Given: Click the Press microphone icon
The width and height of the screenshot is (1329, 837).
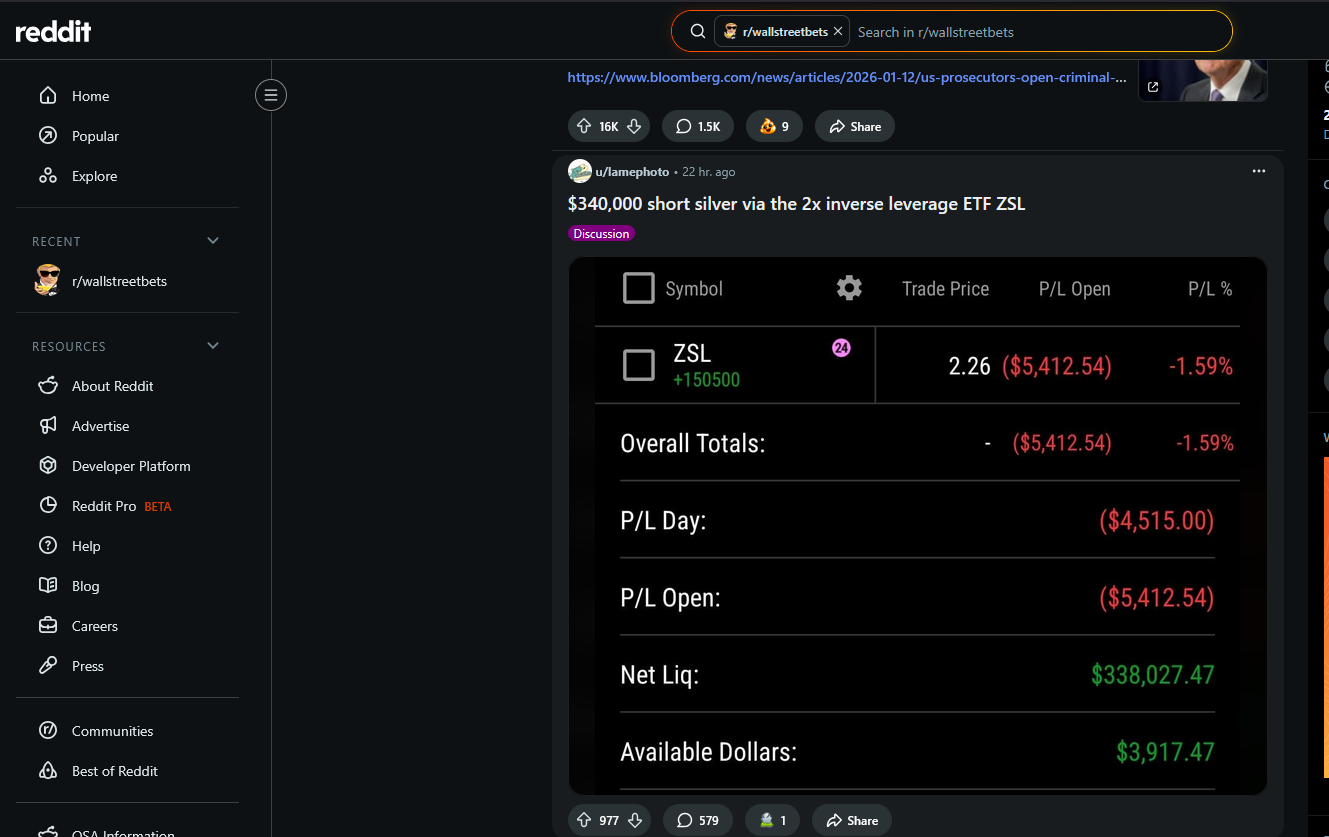Looking at the screenshot, I should tap(47, 666).
